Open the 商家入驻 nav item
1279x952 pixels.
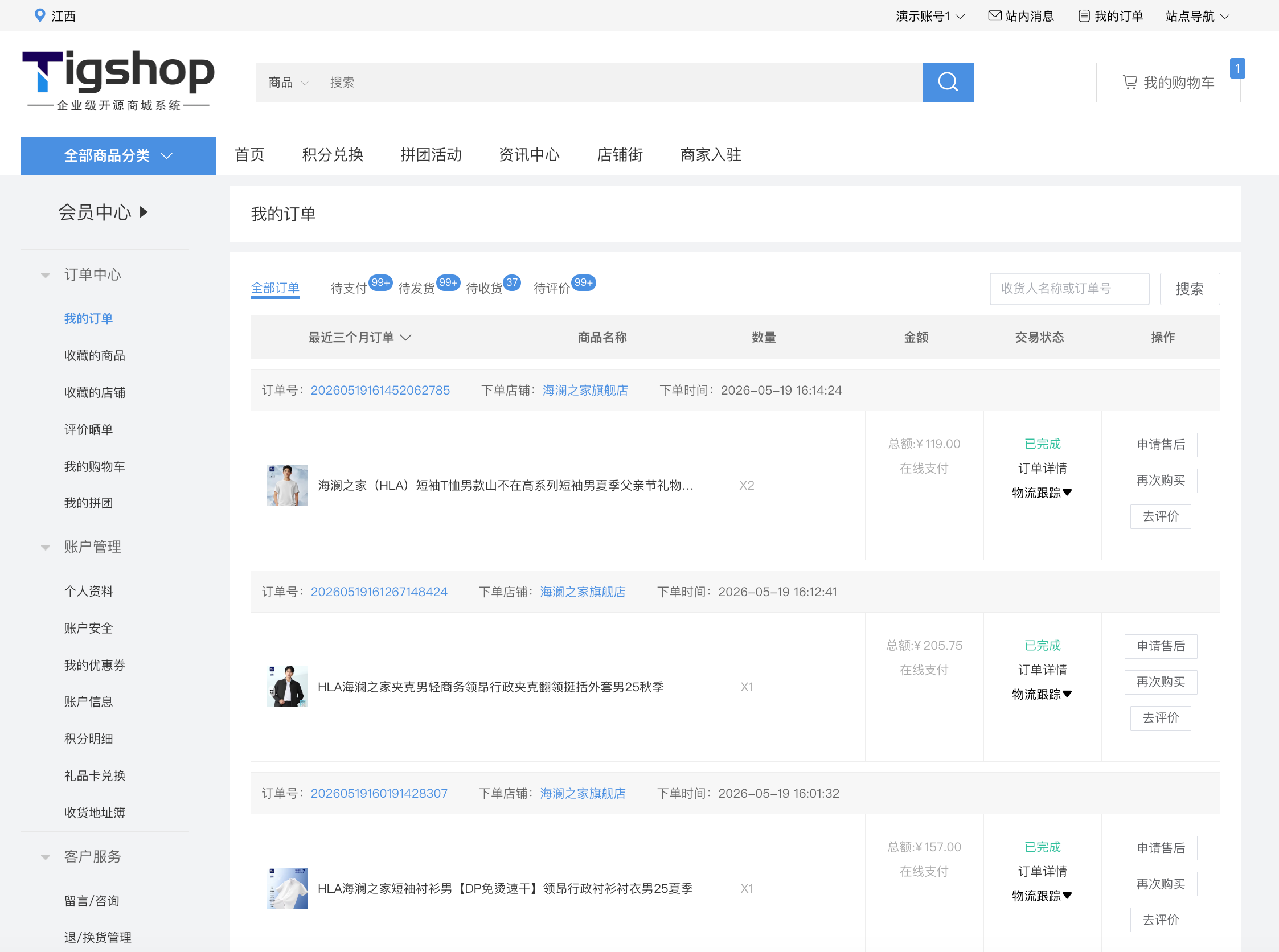[x=711, y=155]
